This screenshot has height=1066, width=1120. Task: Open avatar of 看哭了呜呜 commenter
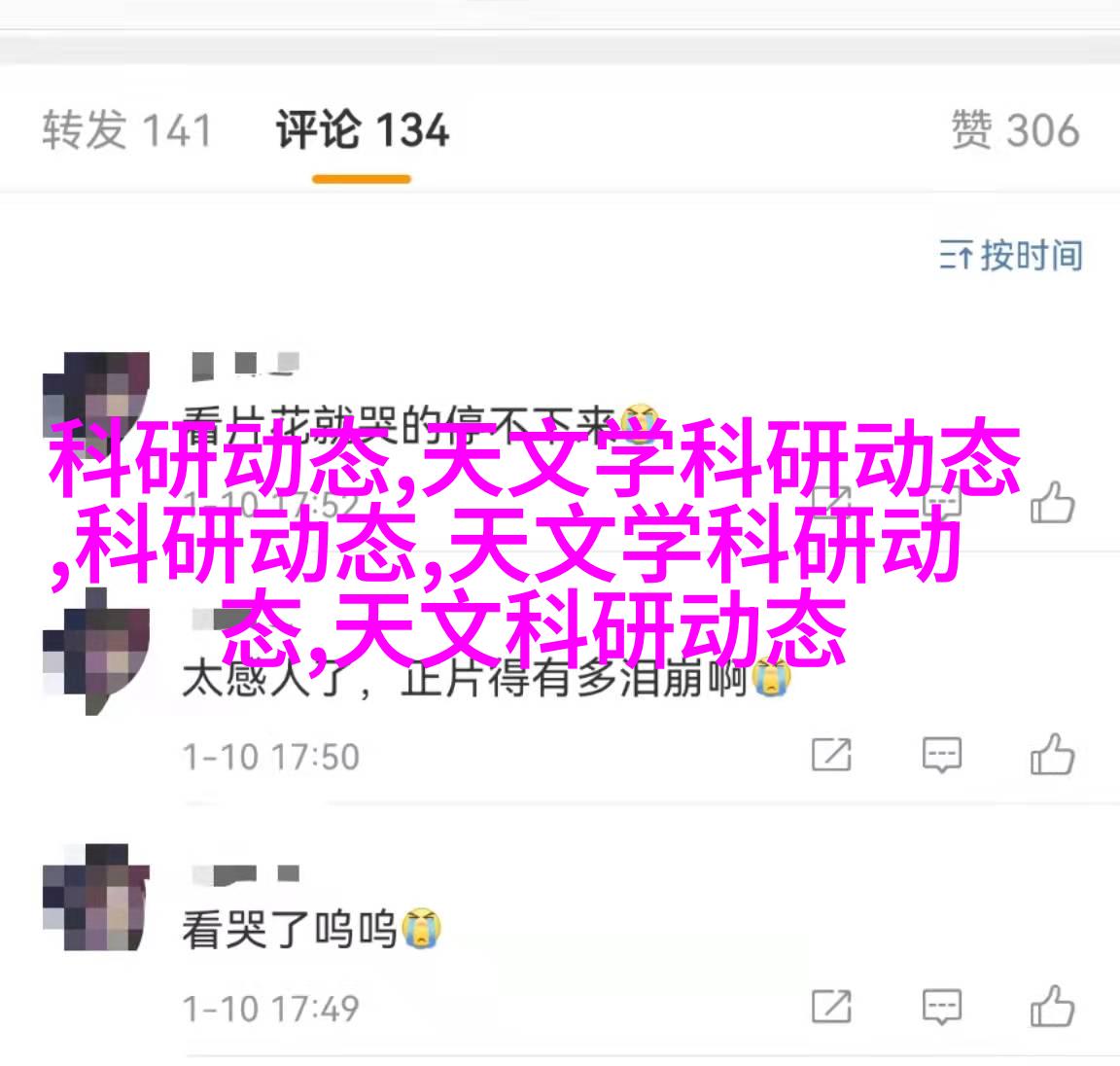[95, 898]
